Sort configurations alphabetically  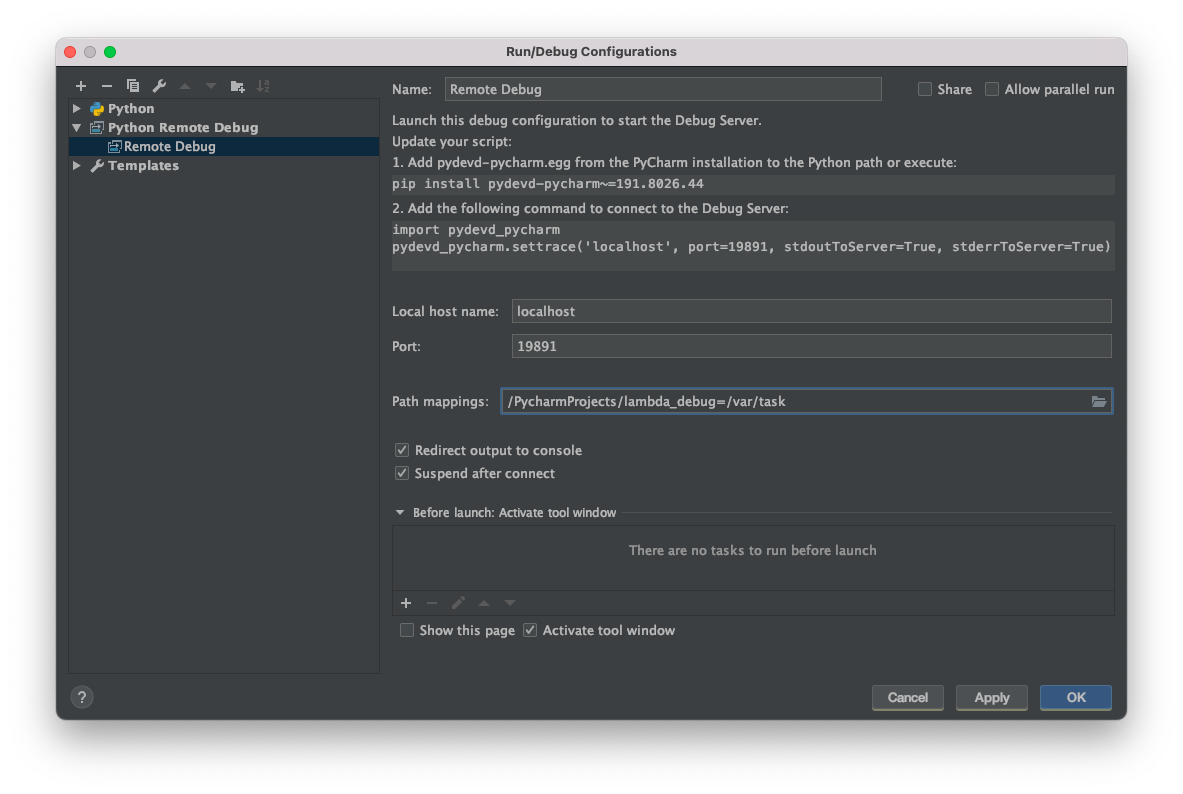pos(263,86)
